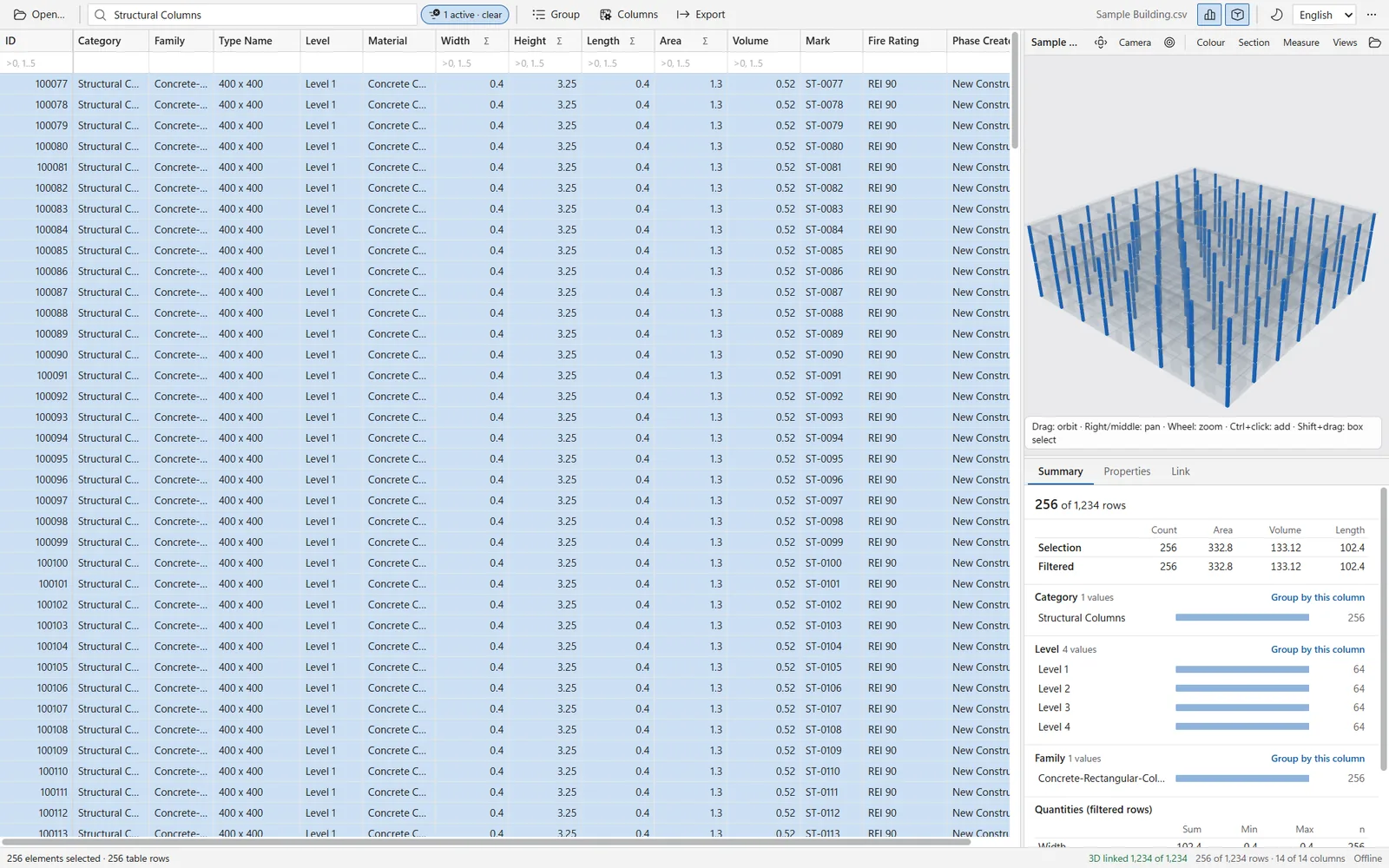Image resolution: width=1389 pixels, height=868 pixels.
Task: Toggle the summary chart panel icon
Action: 1209,15
